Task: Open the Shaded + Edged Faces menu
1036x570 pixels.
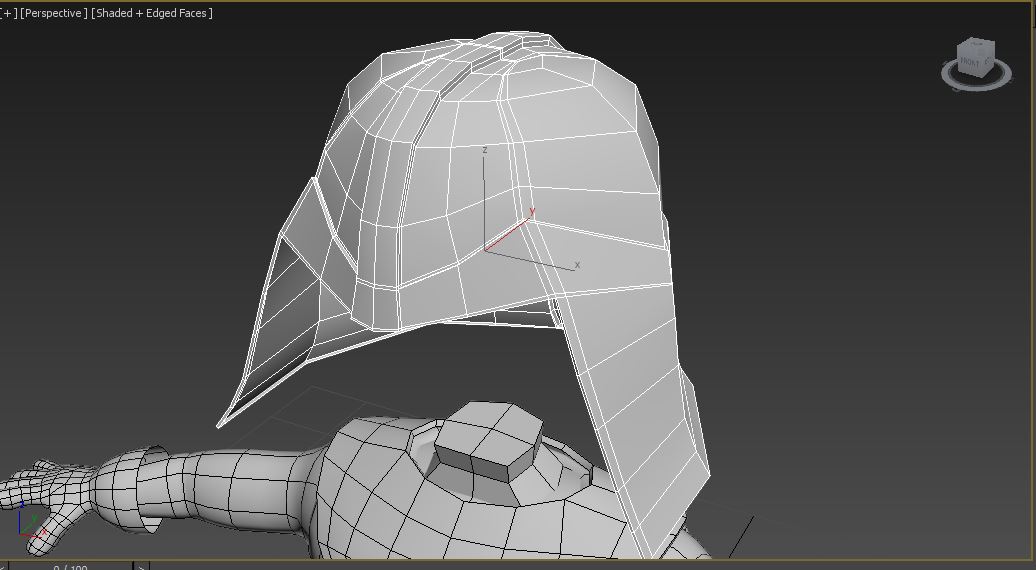Action: point(152,13)
